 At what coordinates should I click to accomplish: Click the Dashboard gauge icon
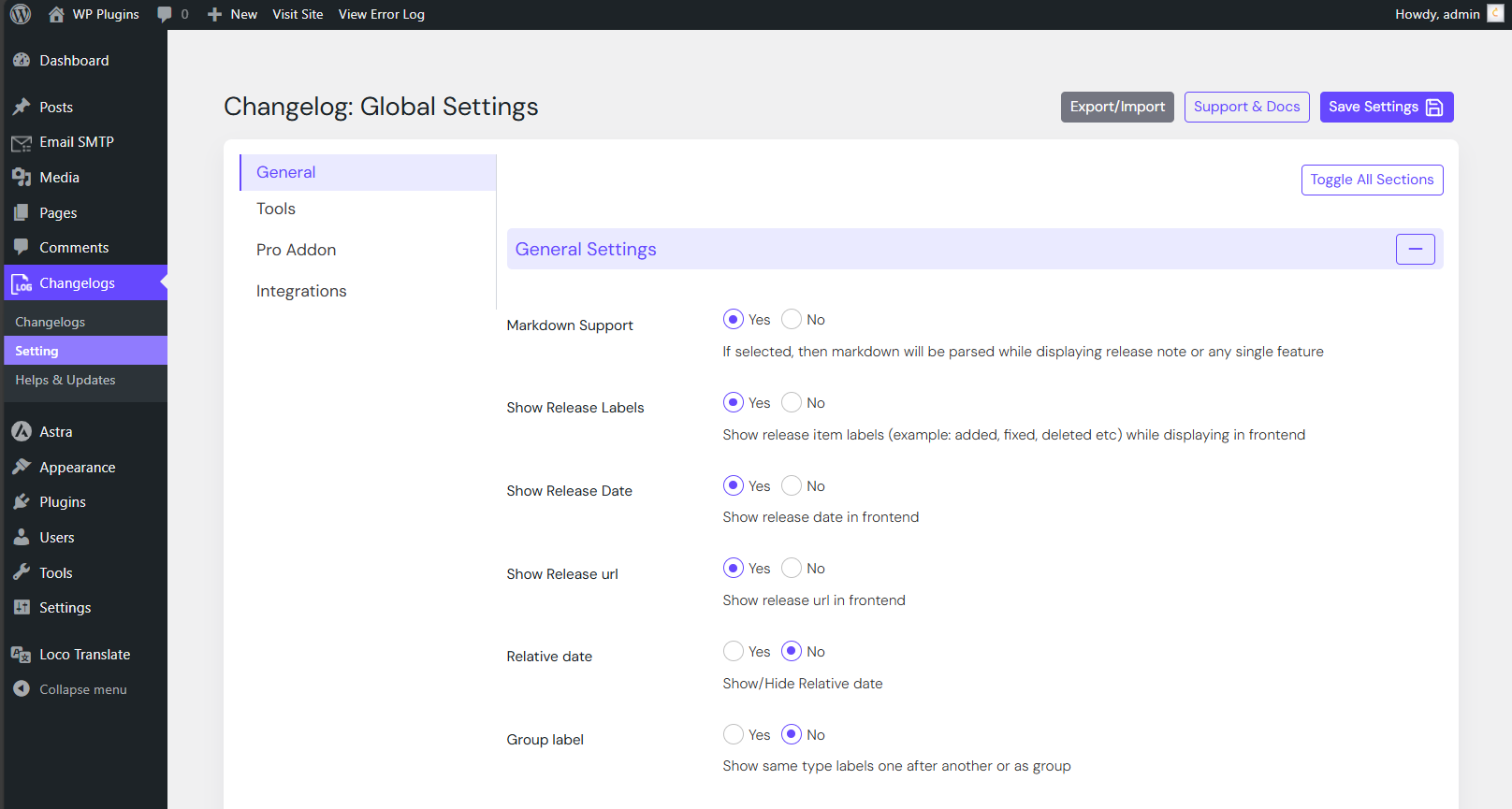[22, 60]
